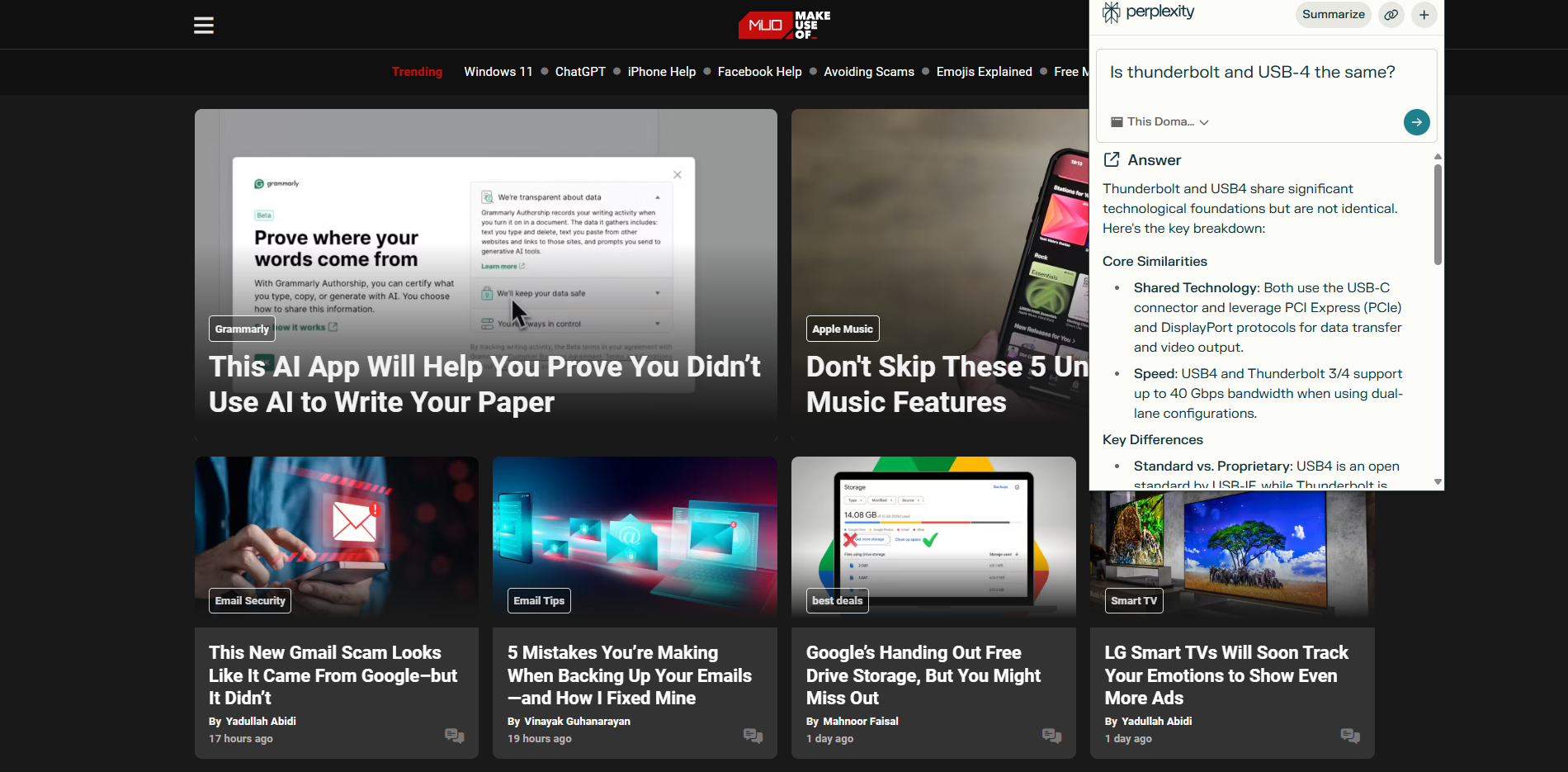This screenshot has width=1568, height=772.
Task: Click the Grammarly category tag
Action: 242,329
